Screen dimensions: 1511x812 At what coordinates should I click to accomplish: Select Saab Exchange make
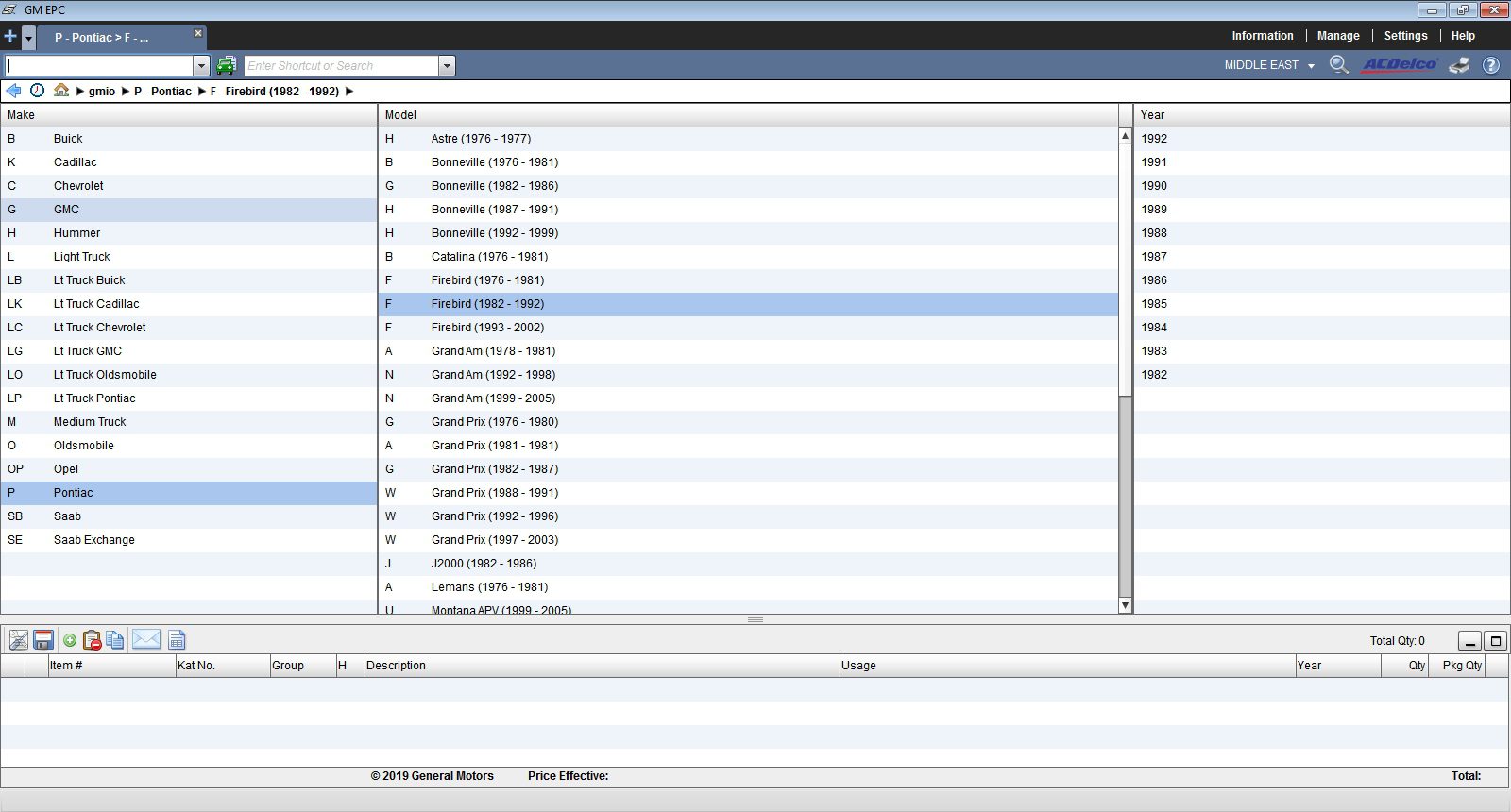click(x=189, y=540)
